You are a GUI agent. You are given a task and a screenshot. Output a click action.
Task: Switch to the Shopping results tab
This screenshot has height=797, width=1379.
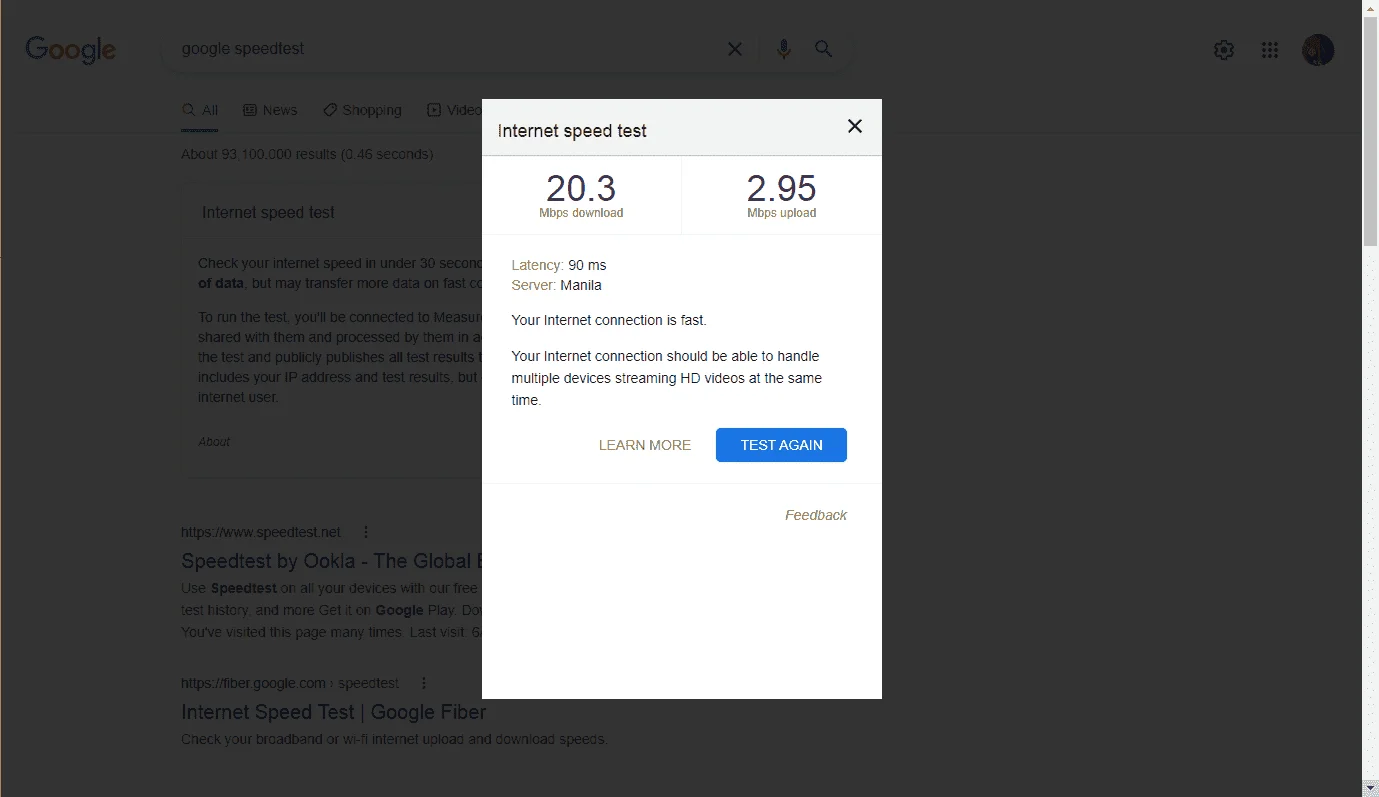coord(362,111)
